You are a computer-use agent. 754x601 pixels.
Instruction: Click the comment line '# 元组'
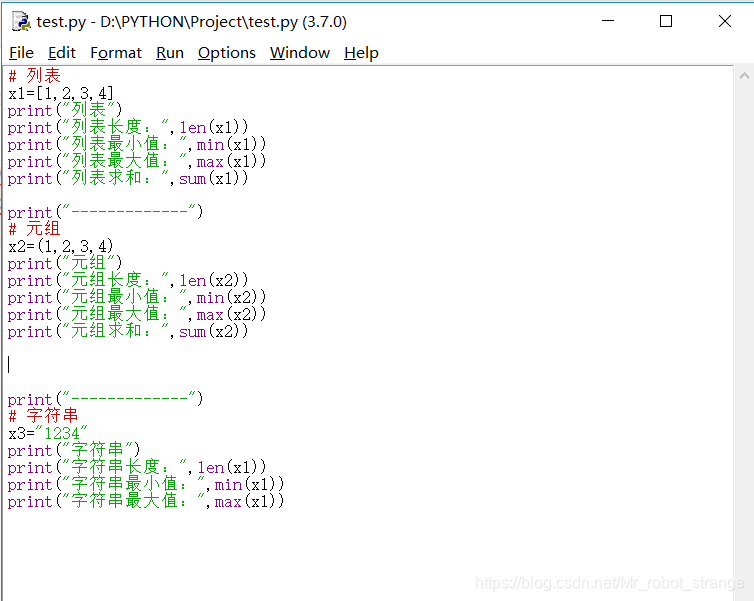pyautogui.click(x=34, y=229)
